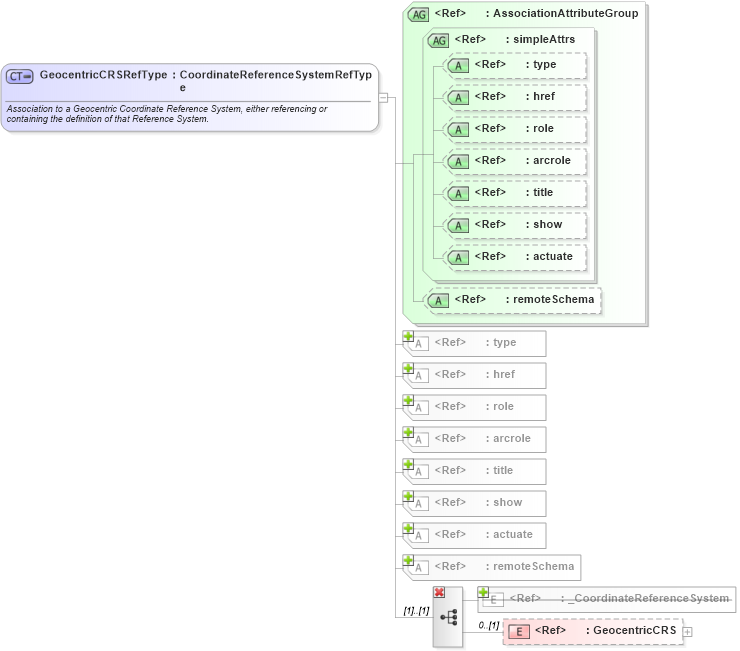This screenshot has height=651, width=740.
Task: Click greyed ': actuate' attribute text
Action: click(x=509, y=534)
